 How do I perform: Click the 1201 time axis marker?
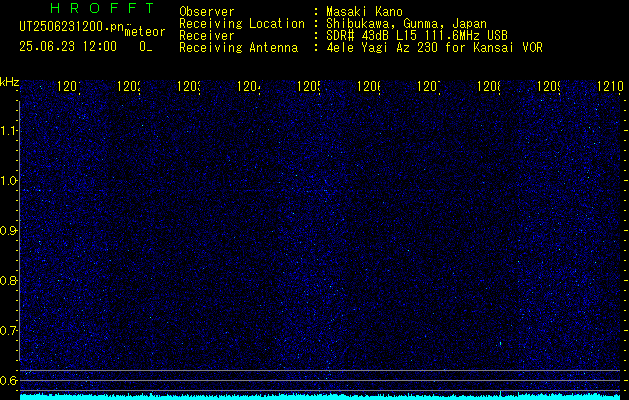click(69, 86)
